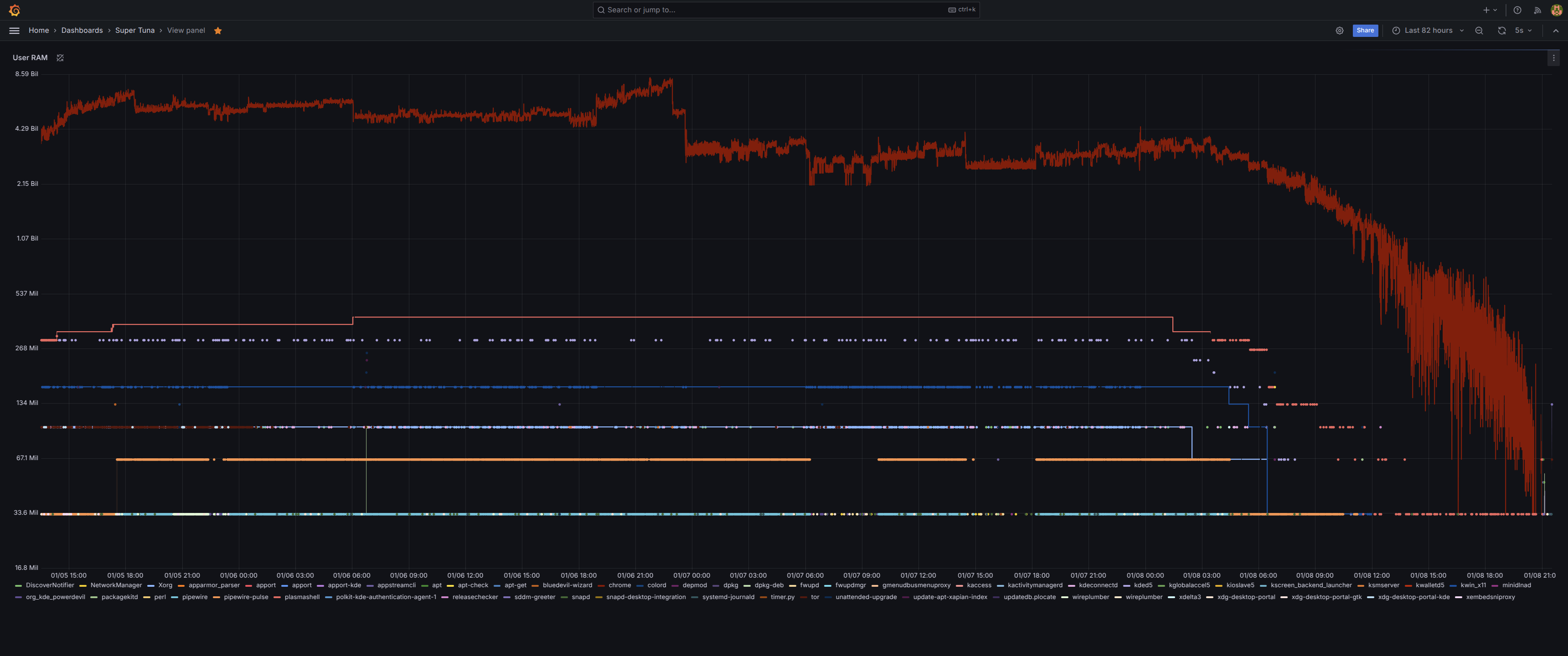The image size is (1568, 656).
Task: Refresh the dashboard now
Action: point(1501,31)
